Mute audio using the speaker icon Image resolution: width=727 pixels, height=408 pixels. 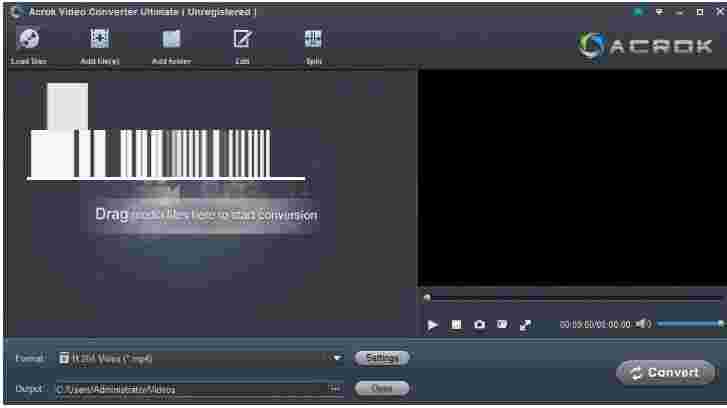tap(643, 324)
